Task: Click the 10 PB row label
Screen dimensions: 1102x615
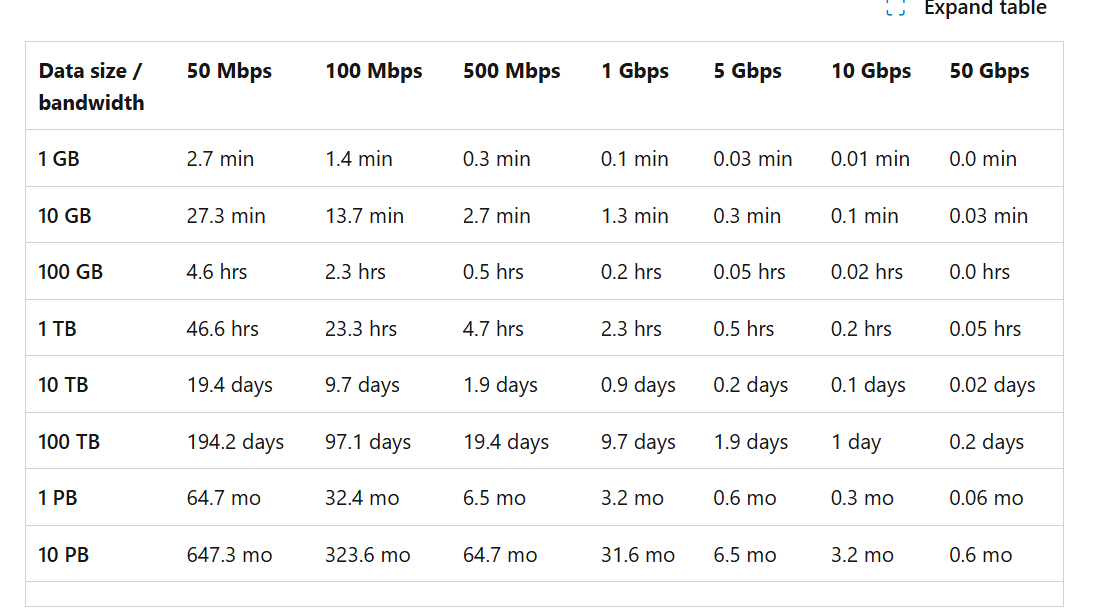Action: [x=64, y=555]
